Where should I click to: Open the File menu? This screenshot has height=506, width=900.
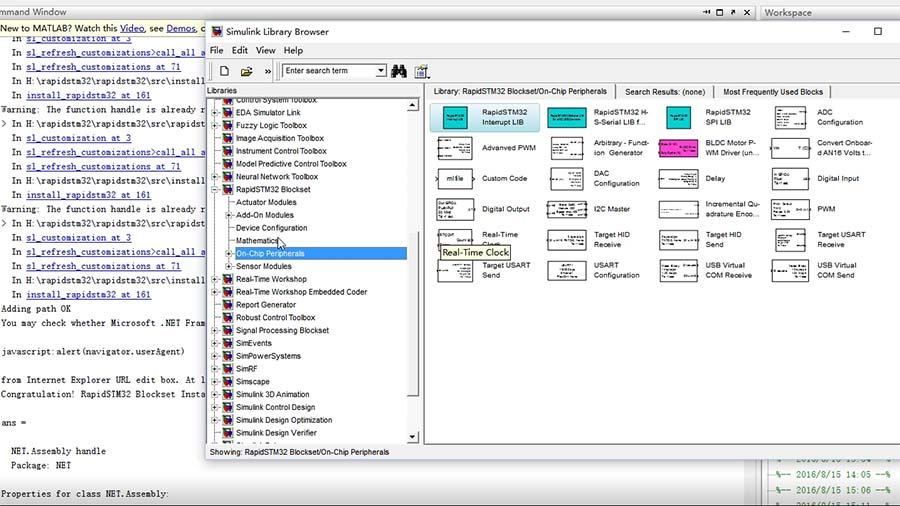click(216, 50)
